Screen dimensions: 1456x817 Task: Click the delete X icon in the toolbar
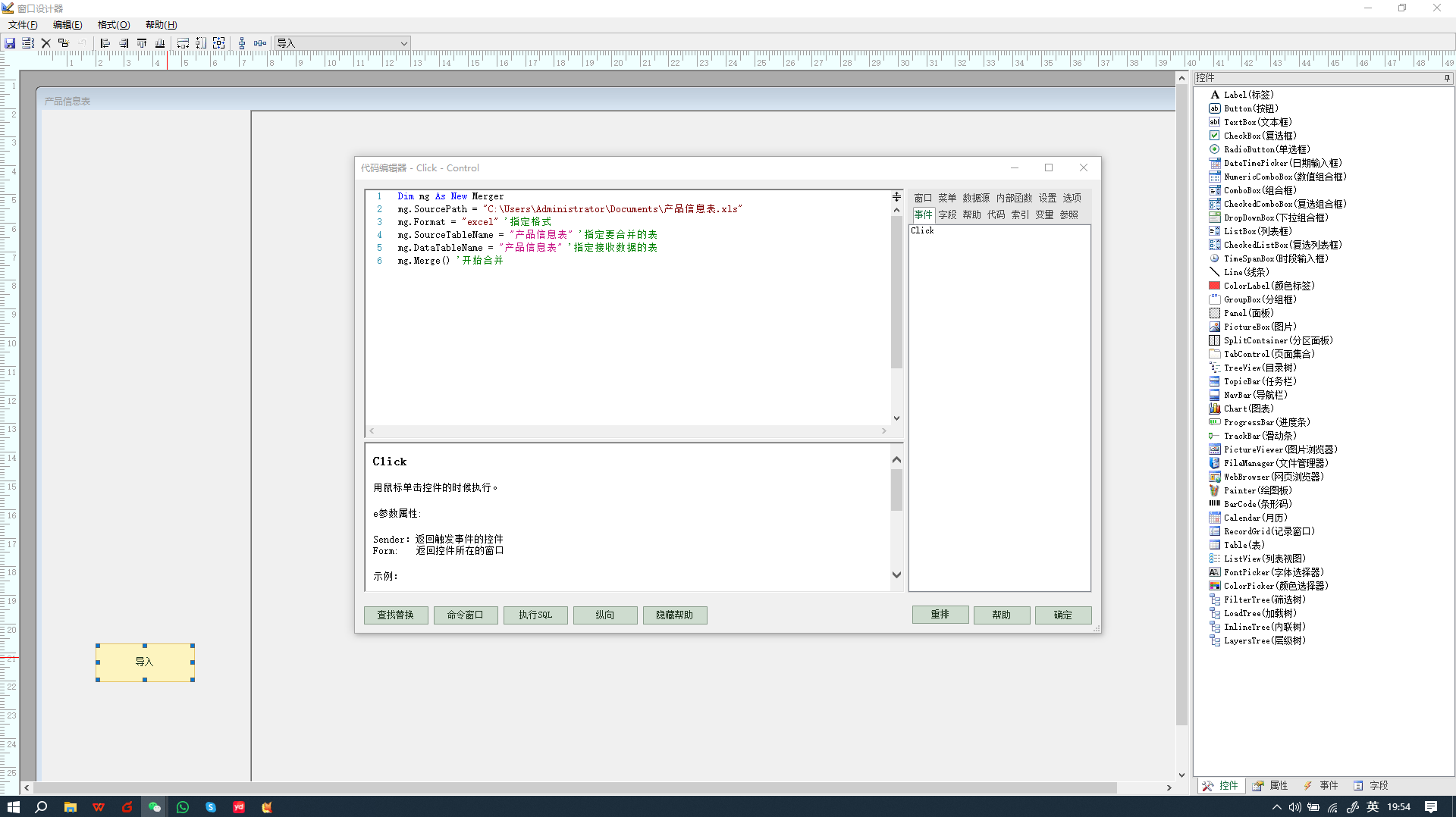[x=46, y=43]
